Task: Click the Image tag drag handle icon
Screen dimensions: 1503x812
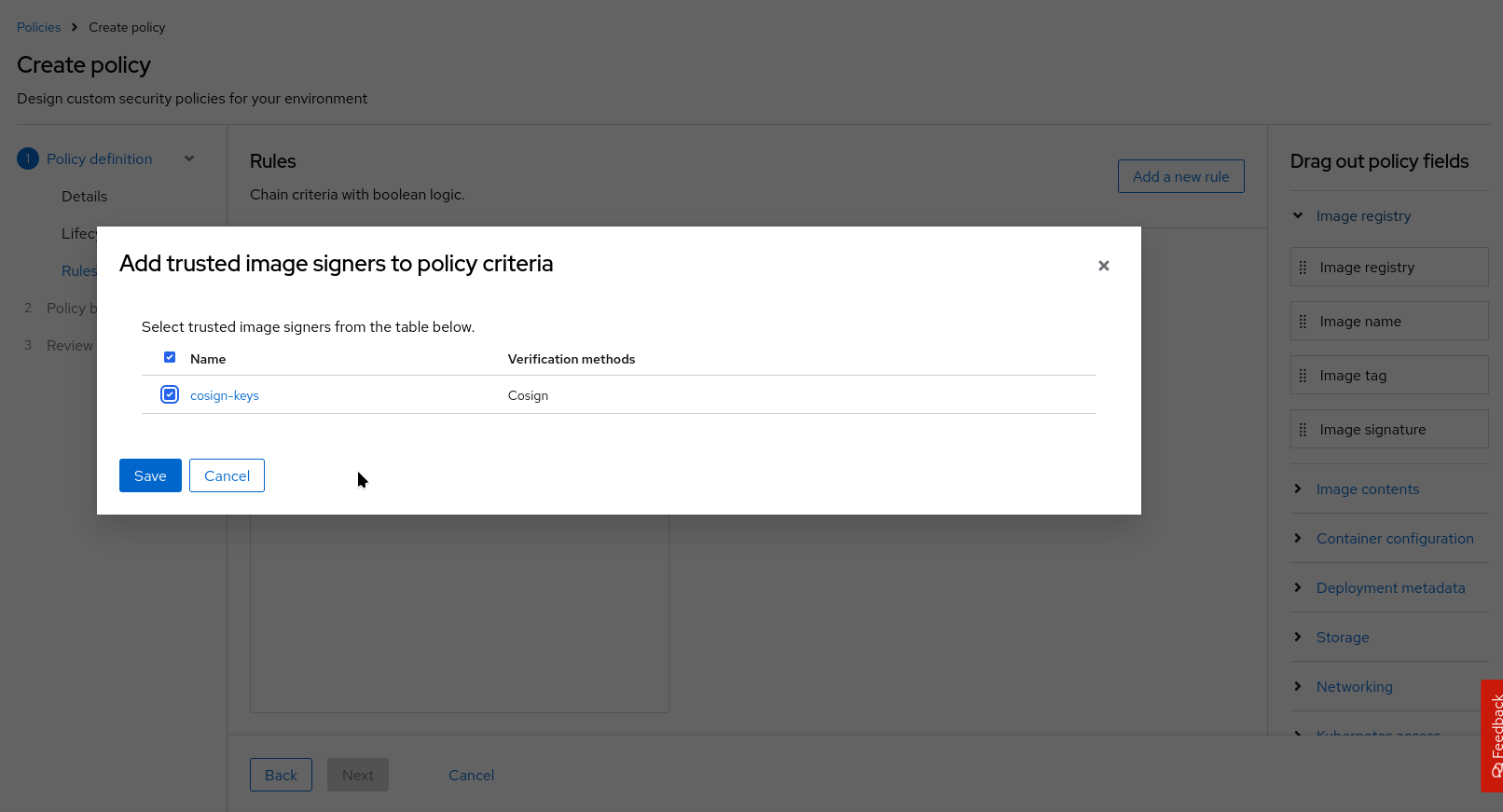Action: tap(1303, 376)
